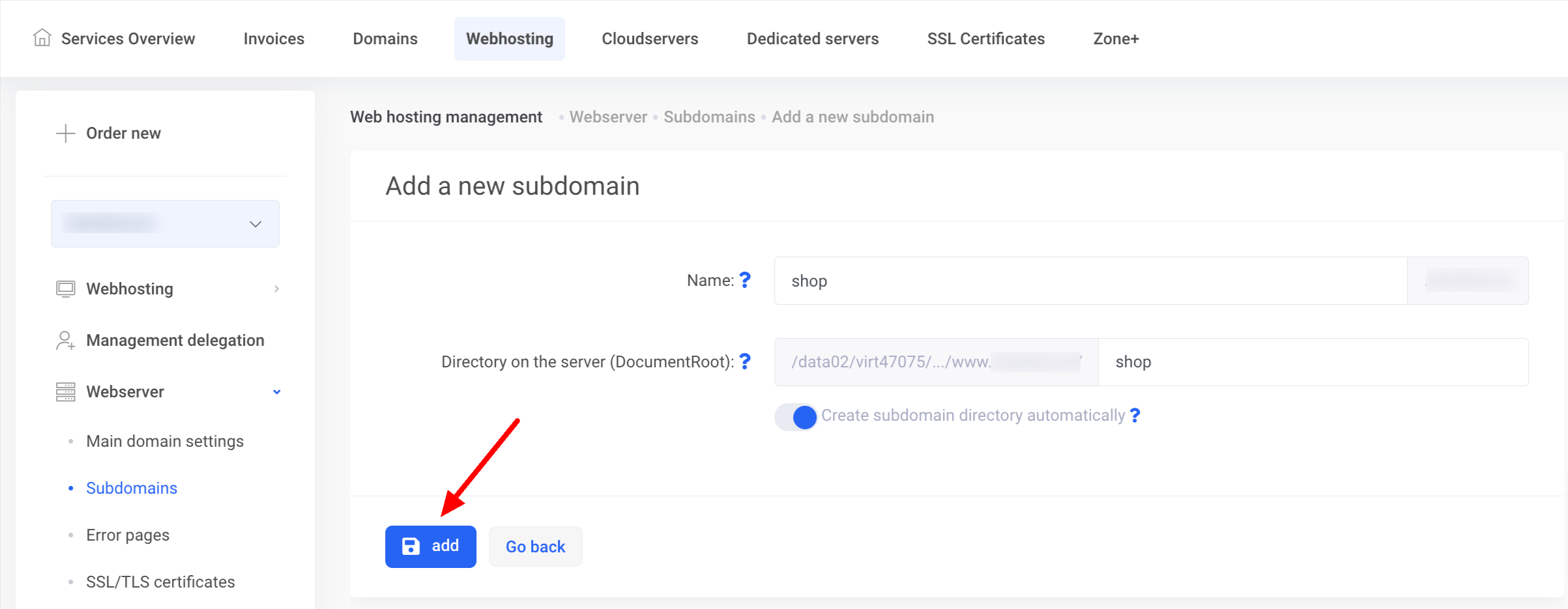Toggle Create subdomain directory automatically switch
The width and height of the screenshot is (1568, 609).
(x=796, y=417)
